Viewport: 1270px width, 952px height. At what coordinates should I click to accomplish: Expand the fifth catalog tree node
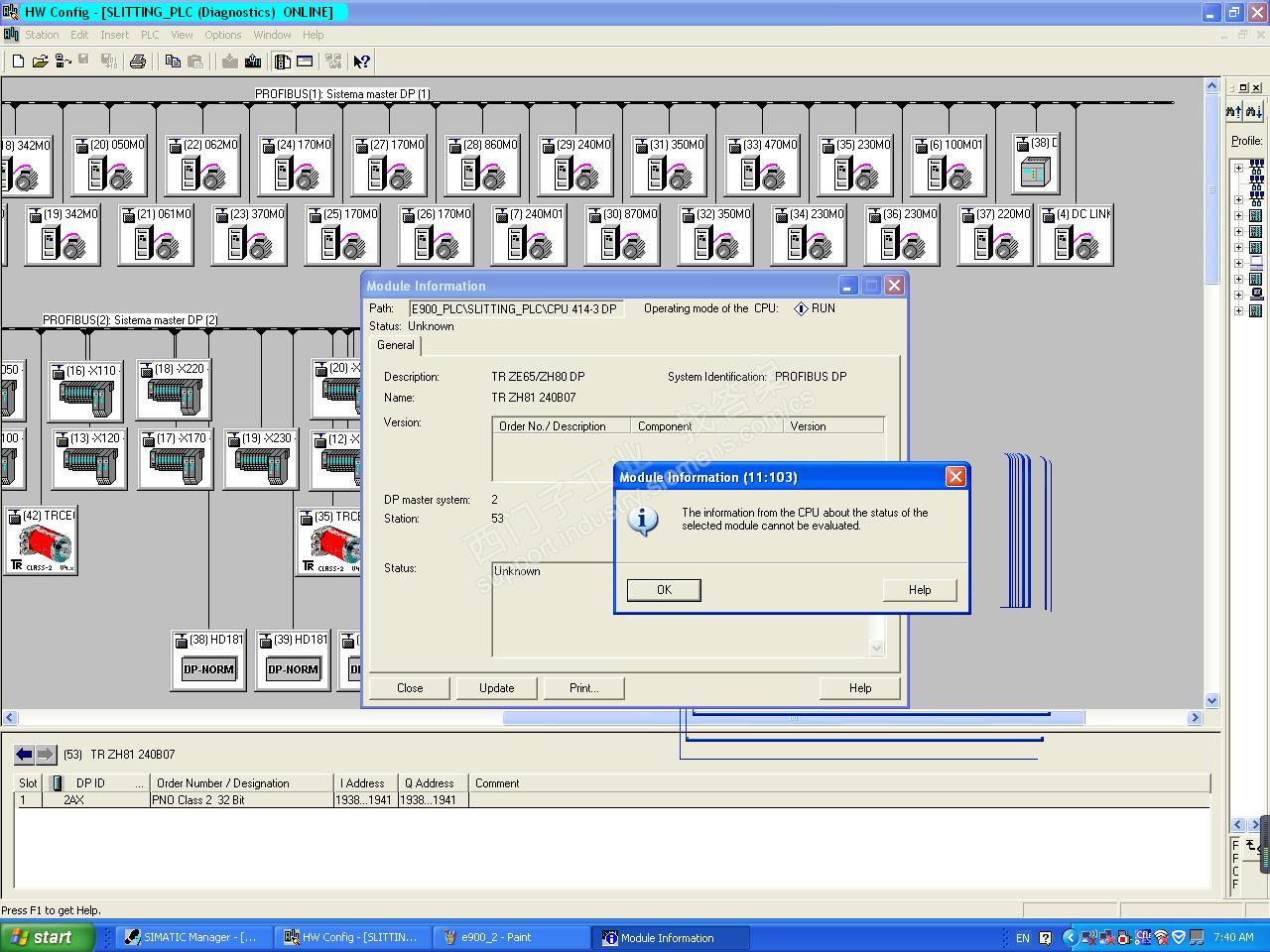[x=1238, y=231]
